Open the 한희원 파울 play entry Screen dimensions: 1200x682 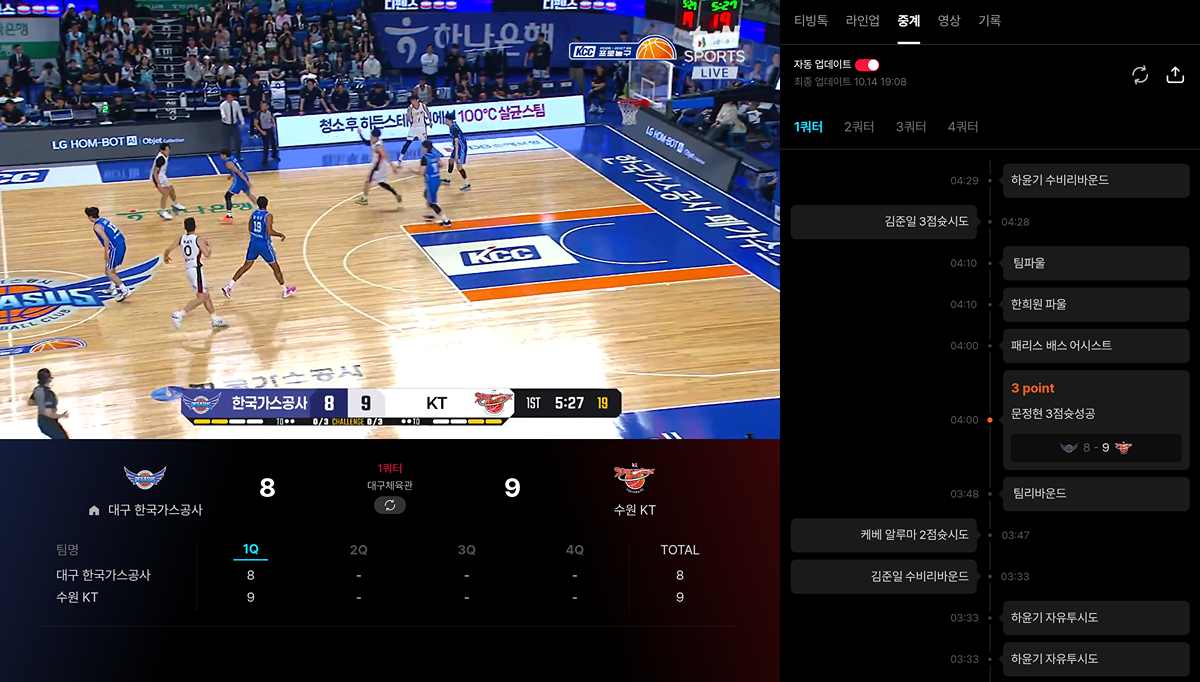pyautogui.click(x=1095, y=304)
